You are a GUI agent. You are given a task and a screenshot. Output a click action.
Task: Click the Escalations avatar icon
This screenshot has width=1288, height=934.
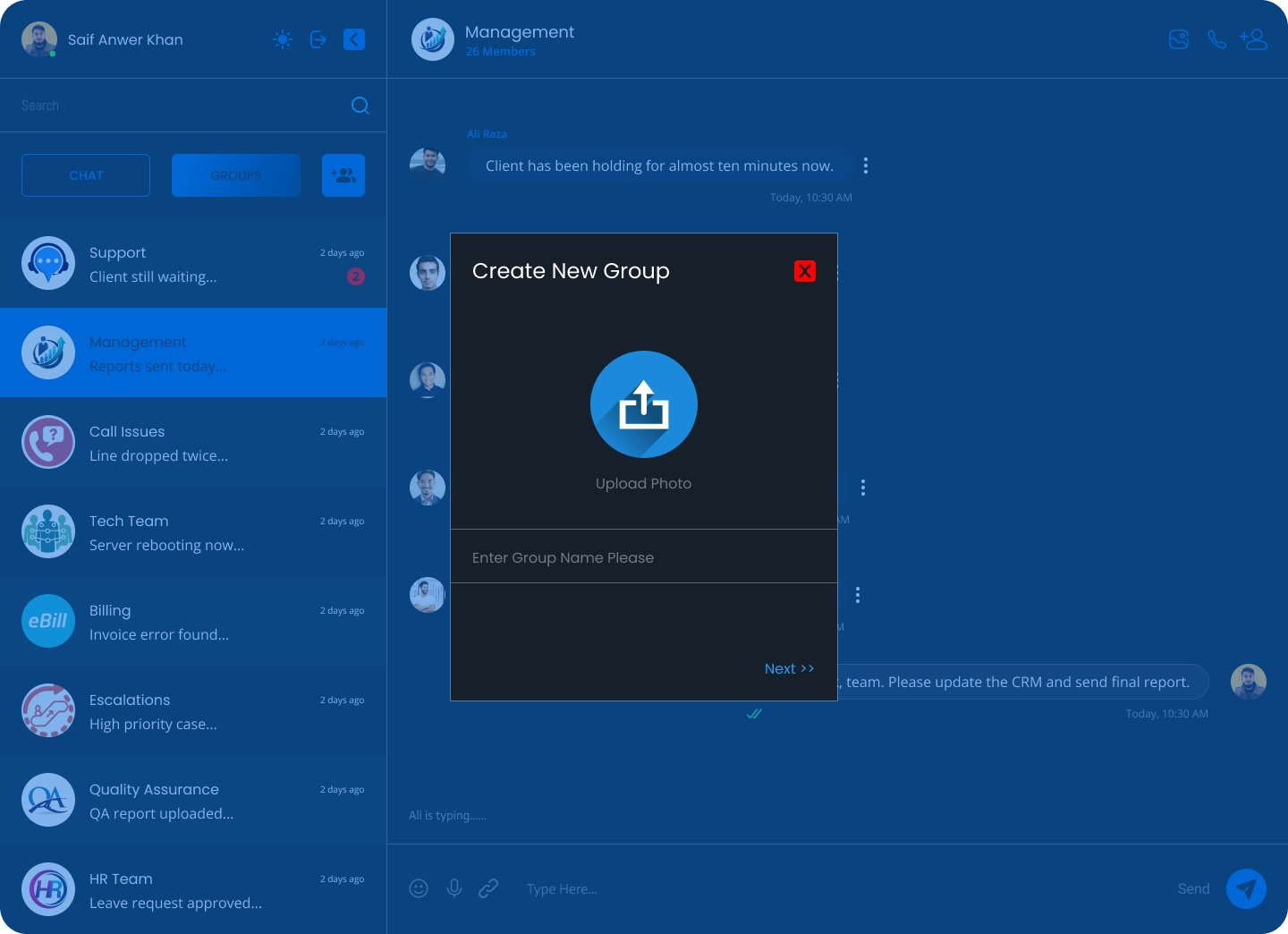tap(48, 710)
